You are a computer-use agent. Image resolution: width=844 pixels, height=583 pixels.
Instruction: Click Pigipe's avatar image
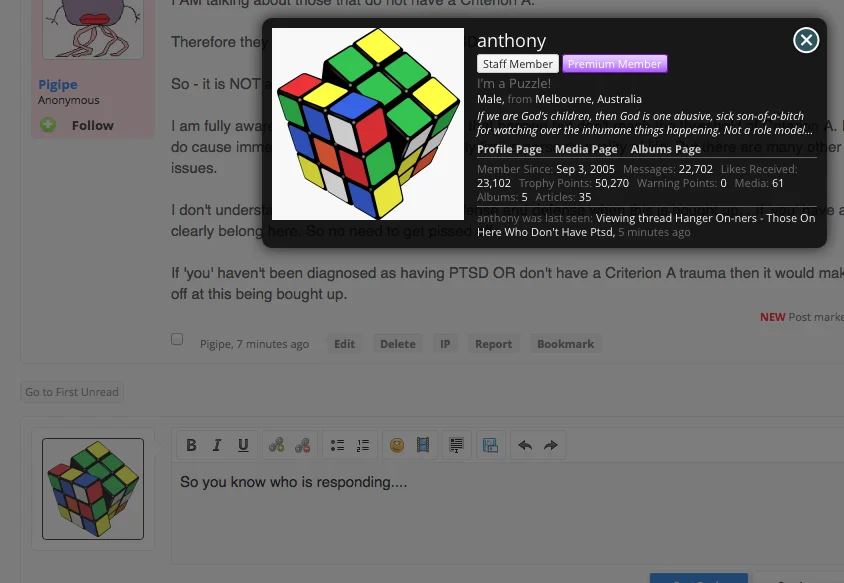93,28
